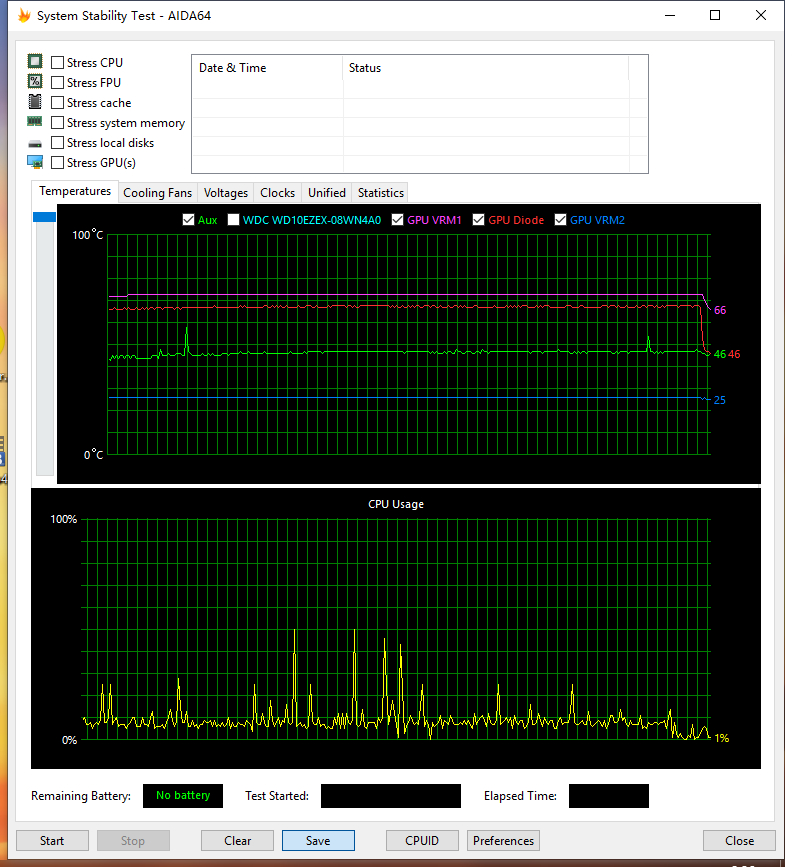This screenshot has width=792, height=867.
Task: Check the WDC WD10EZEX-08WN4A0 graph checkbox
Action: [233, 220]
